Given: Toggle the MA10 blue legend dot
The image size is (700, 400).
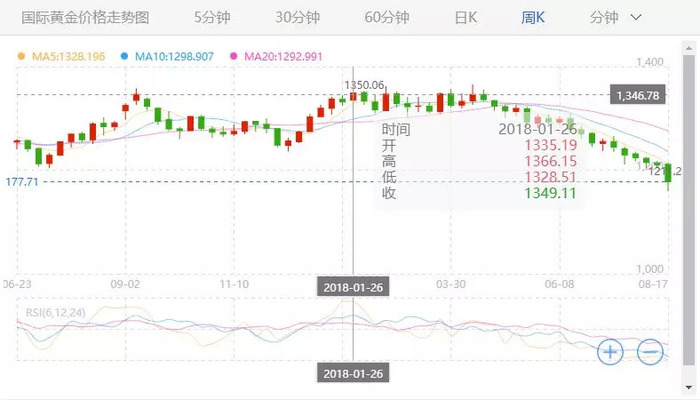Looking at the screenshot, I should click(x=124, y=56).
